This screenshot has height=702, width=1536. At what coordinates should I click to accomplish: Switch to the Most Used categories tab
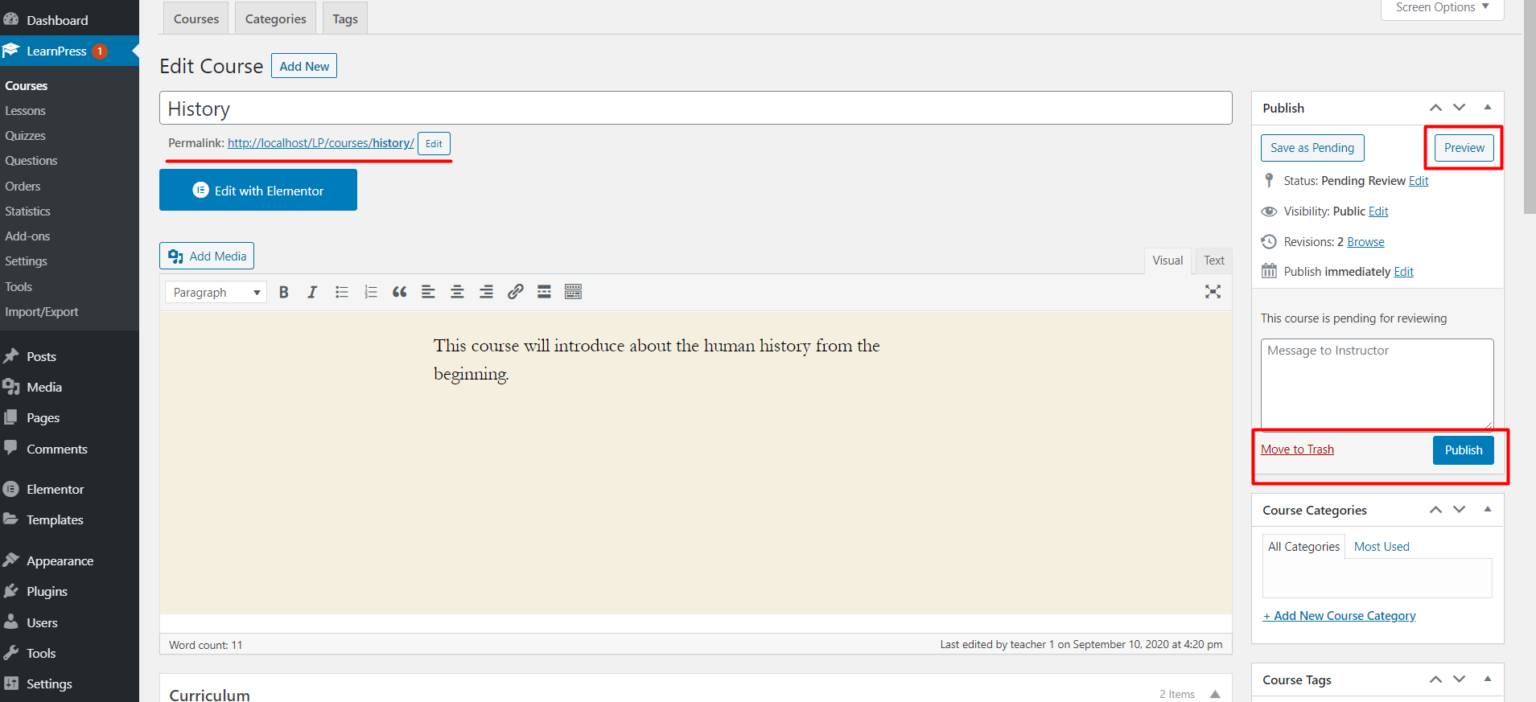coord(1381,546)
